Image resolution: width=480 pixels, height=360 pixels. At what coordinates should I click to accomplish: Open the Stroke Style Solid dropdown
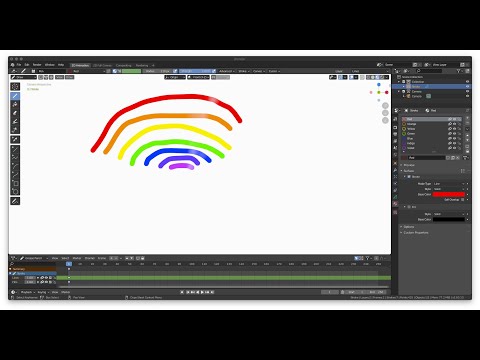click(449, 189)
